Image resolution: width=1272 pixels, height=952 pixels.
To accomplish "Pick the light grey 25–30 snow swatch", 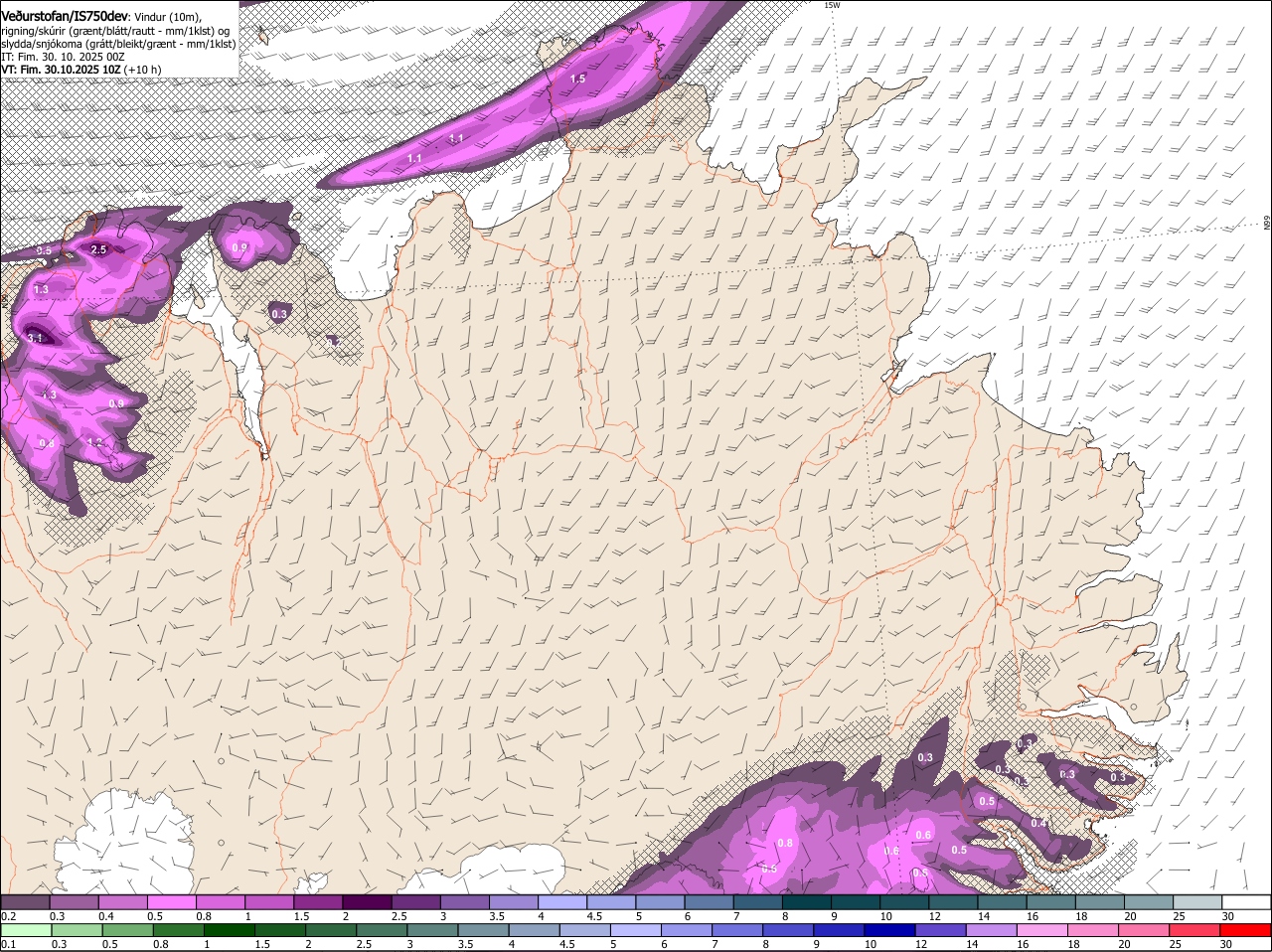I will click(x=1196, y=901).
